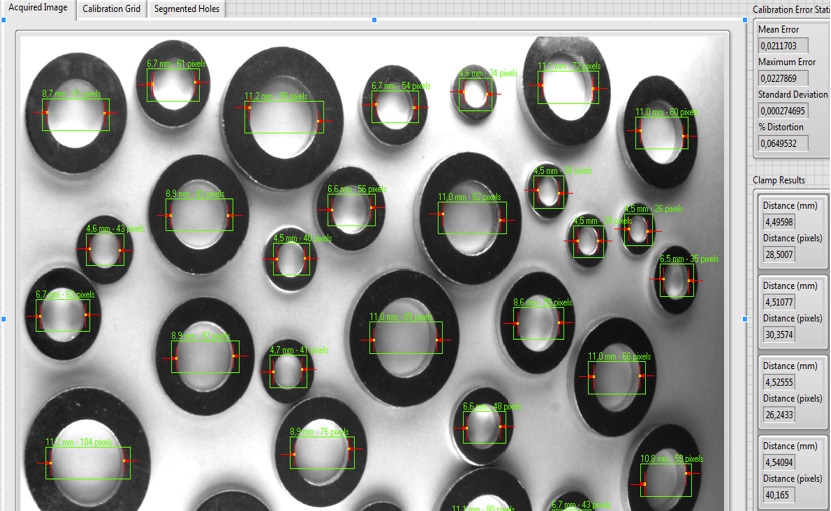
Task: Click Distance (mm) field showing 4,52555
Action: [779, 382]
